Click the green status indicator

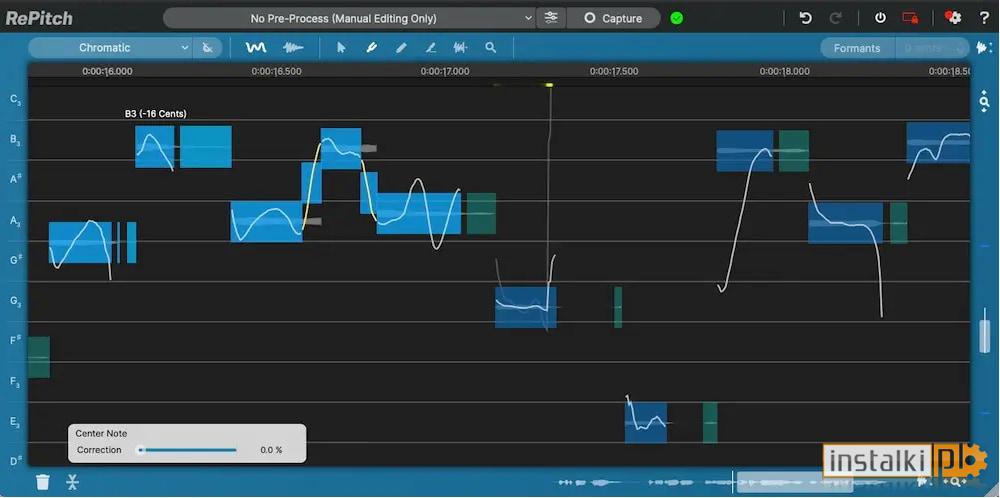(677, 18)
